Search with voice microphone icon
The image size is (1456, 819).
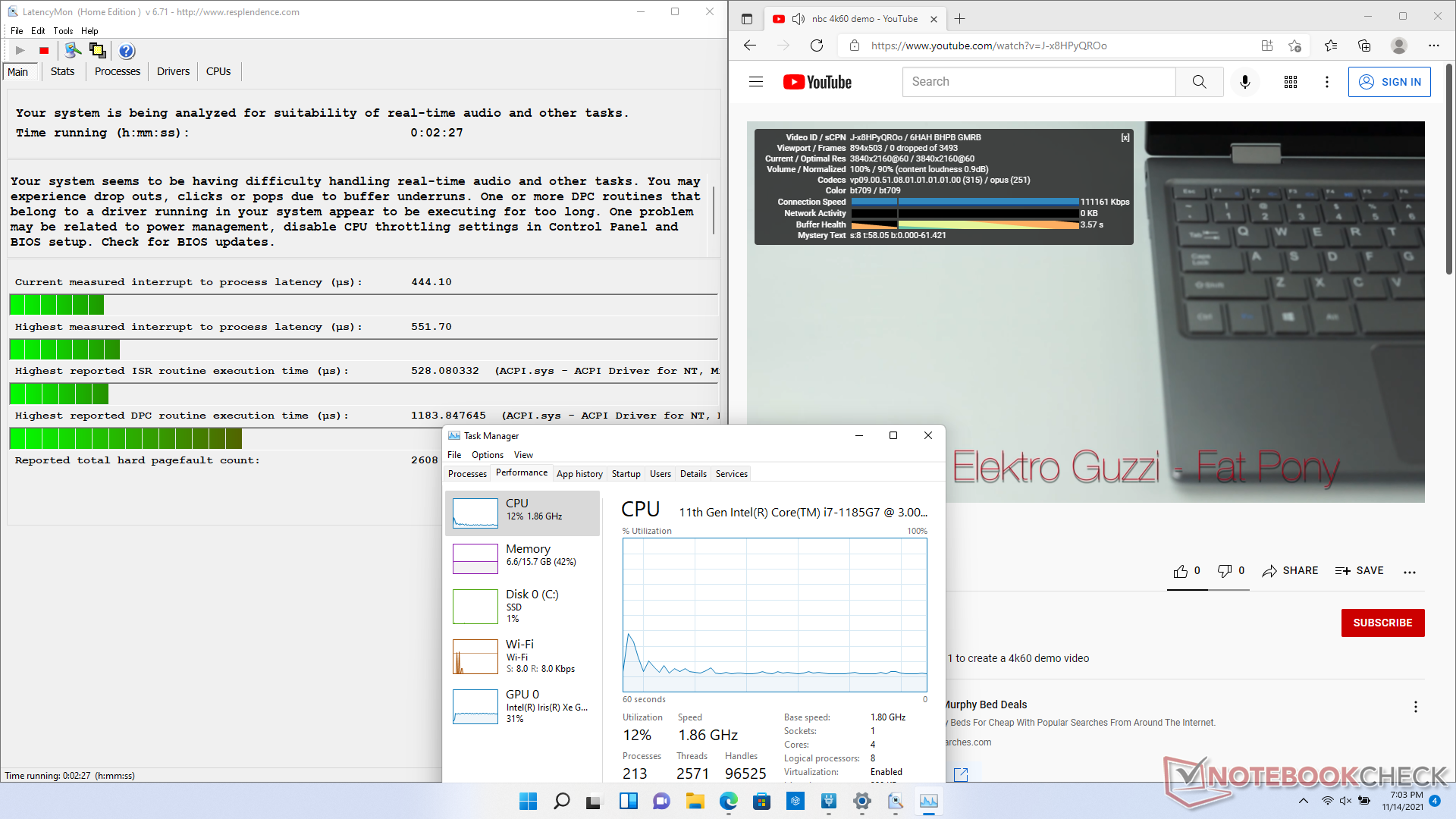click(x=1244, y=82)
